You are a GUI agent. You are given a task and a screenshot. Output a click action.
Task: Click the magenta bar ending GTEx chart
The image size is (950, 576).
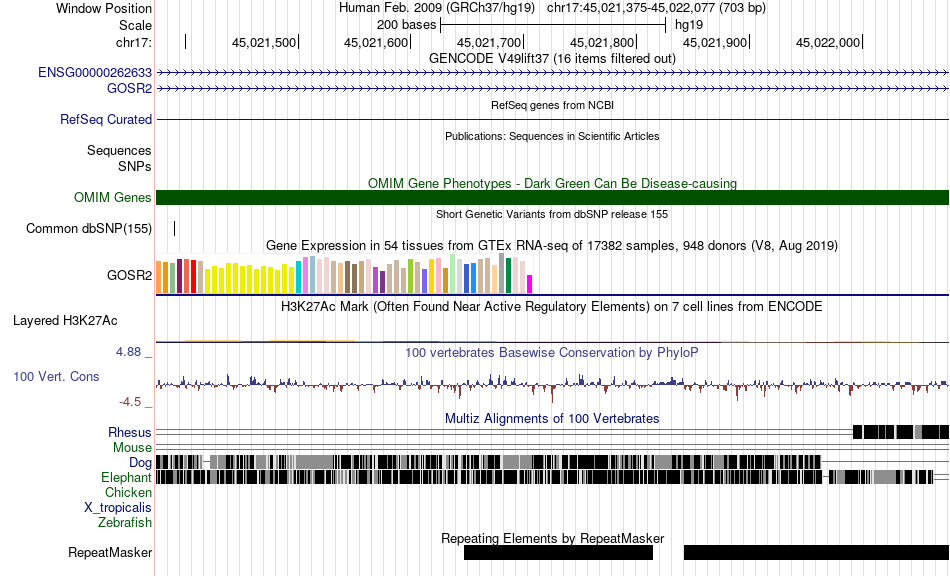point(530,284)
